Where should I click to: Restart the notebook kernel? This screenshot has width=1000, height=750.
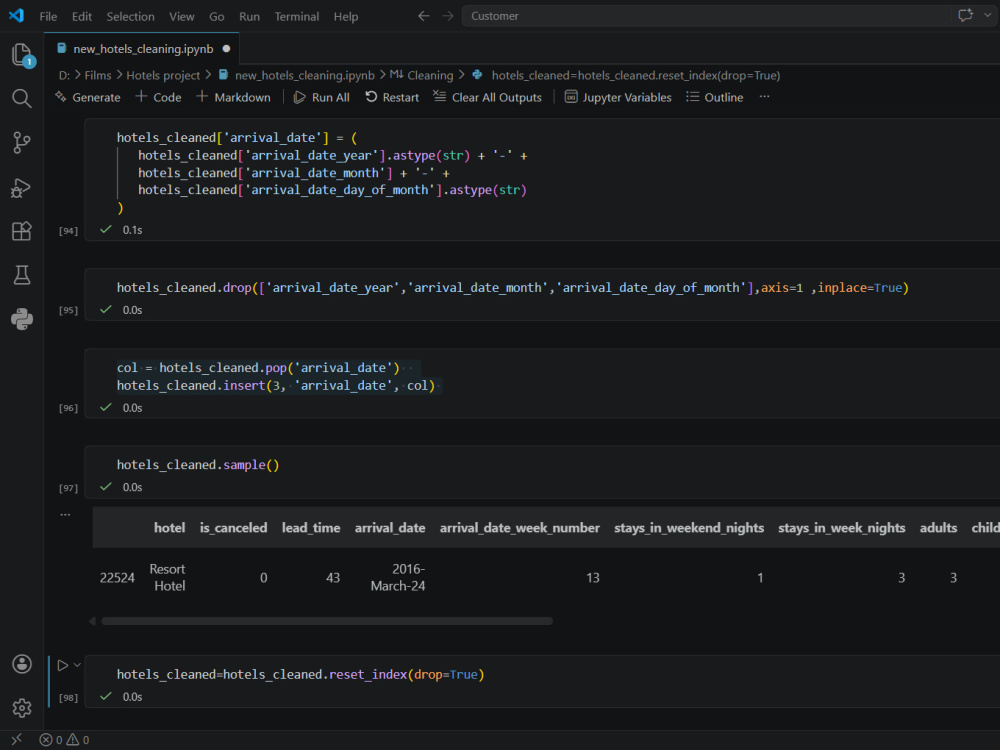click(x=392, y=97)
